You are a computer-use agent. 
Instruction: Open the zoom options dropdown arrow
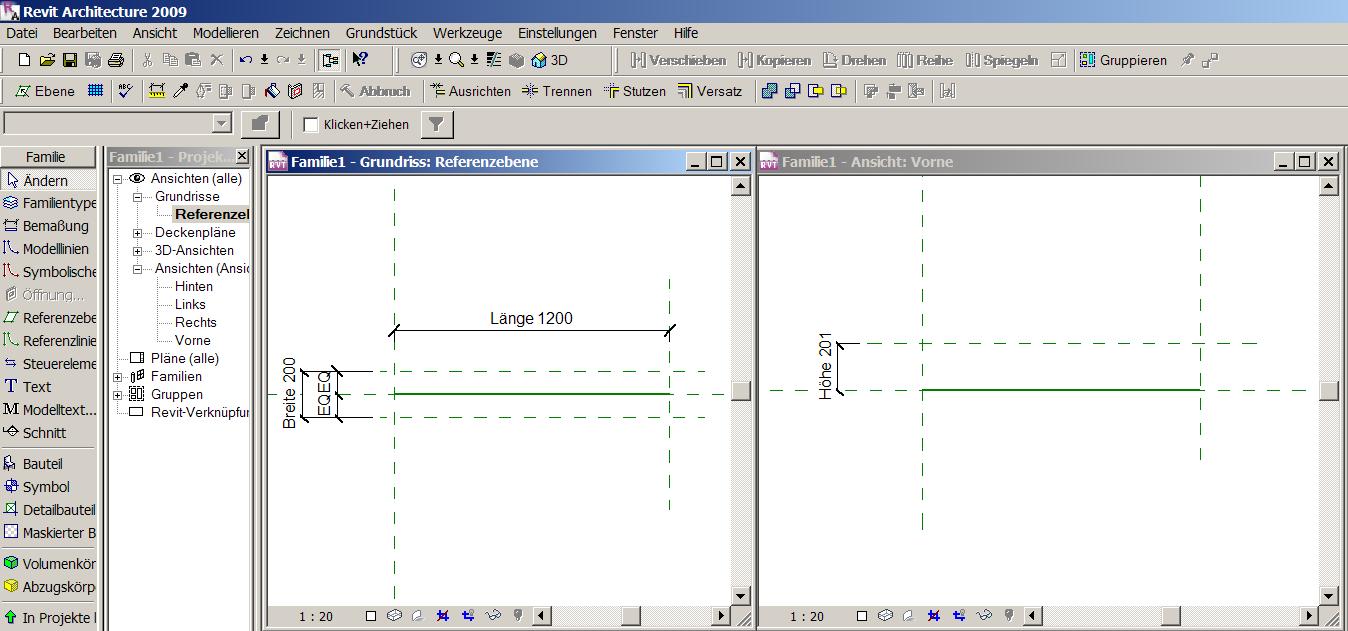click(x=474, y=60)
